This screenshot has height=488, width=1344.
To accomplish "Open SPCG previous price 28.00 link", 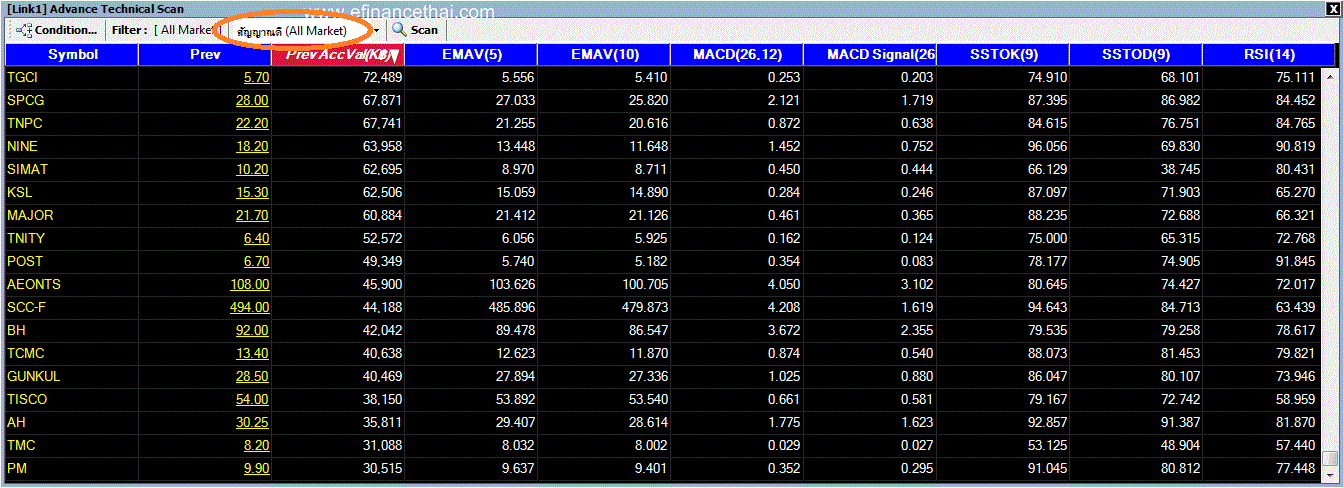I will tap(252, 100).
